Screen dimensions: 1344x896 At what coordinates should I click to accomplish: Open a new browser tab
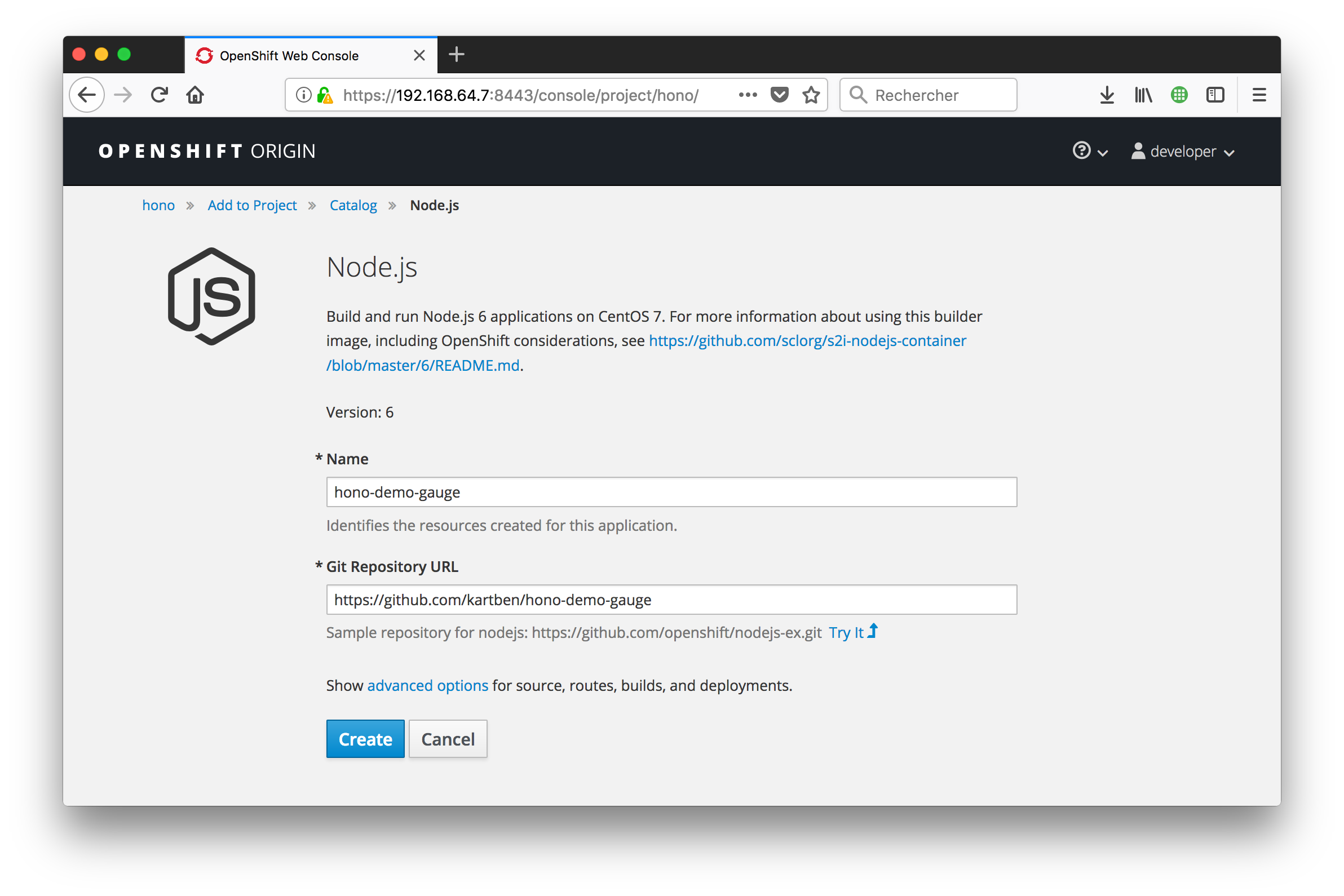456,55
